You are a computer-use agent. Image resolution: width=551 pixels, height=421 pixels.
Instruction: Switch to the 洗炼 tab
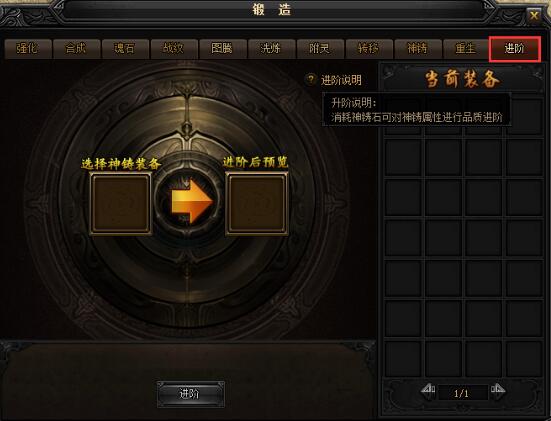pyautogui.click(x=272, y=48)
